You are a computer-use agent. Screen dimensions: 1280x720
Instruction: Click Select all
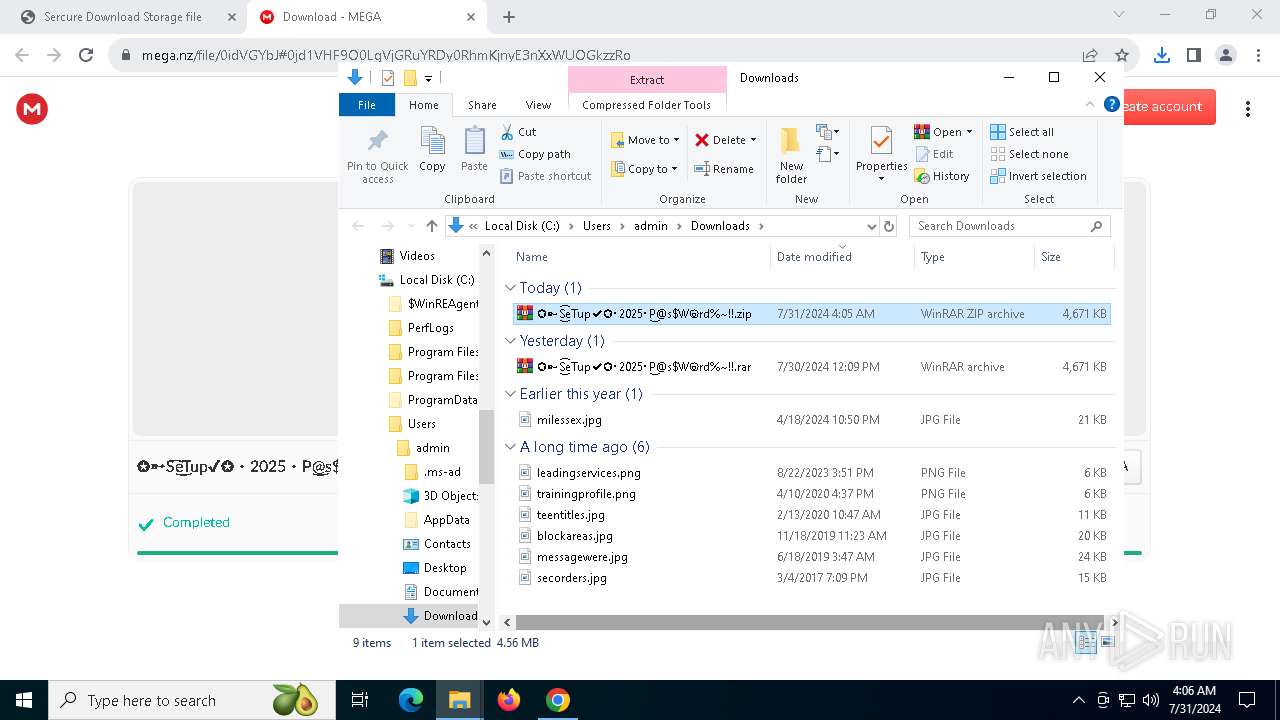1022,132
